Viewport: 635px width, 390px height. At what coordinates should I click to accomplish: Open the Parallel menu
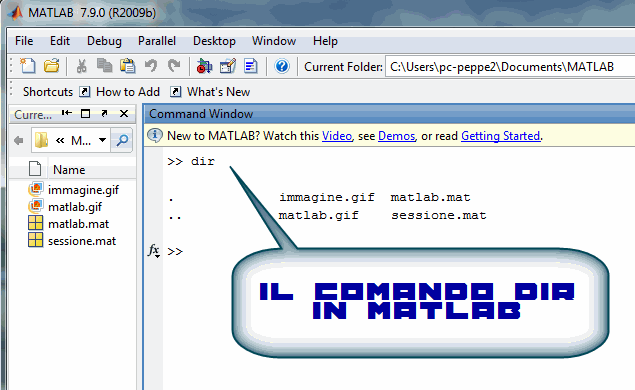coord(157,41)
